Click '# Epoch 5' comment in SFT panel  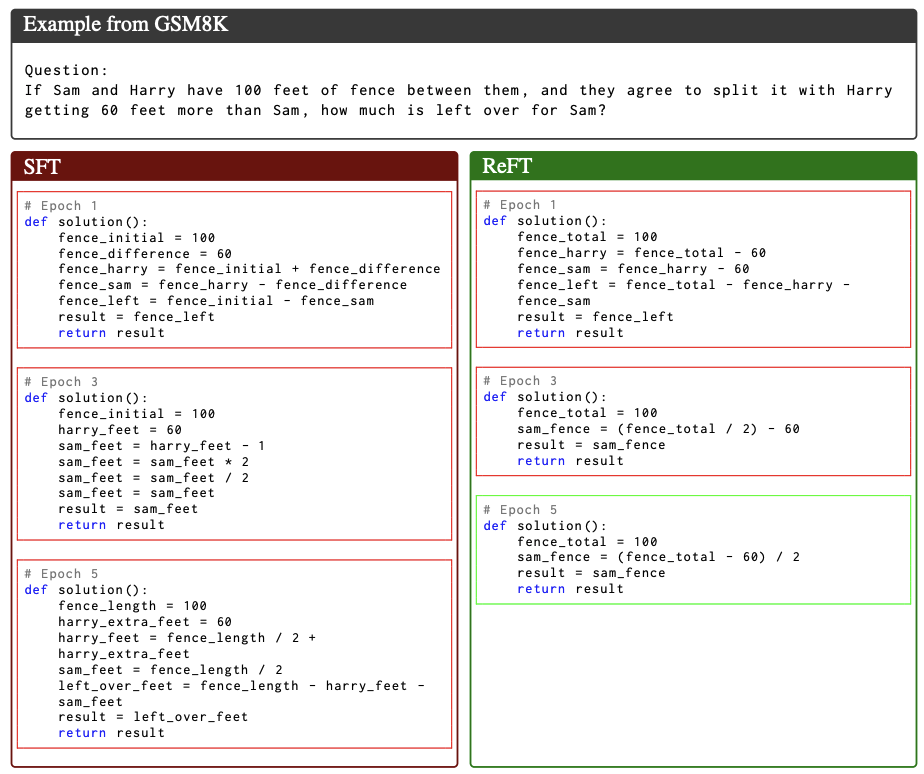[x=61, y=574]
